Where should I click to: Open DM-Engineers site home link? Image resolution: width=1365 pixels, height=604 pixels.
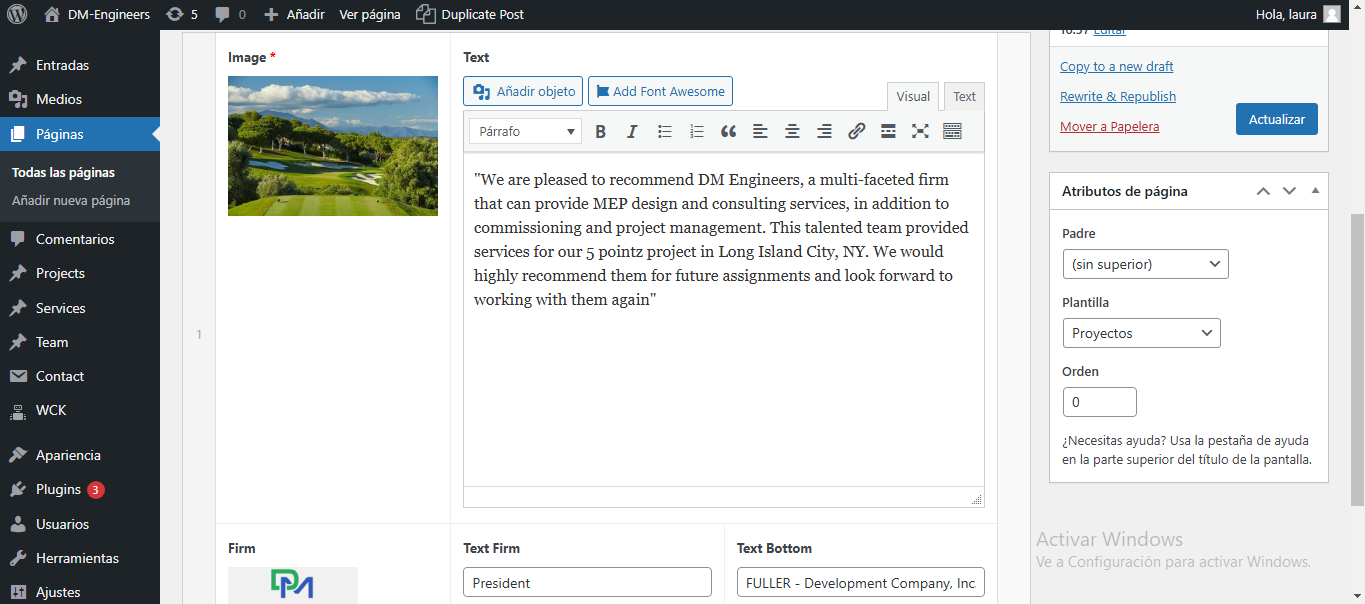97,14
